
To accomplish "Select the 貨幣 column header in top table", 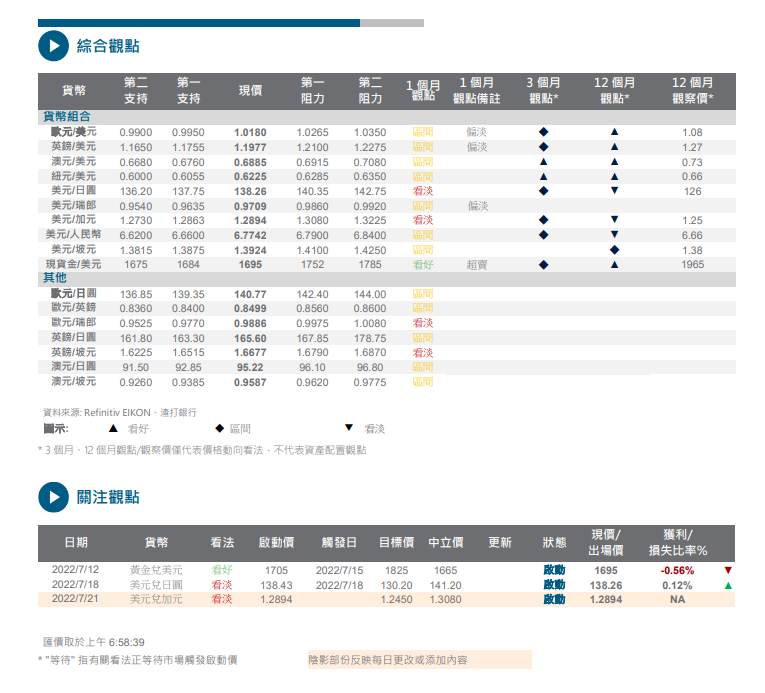I will point(74,91).
